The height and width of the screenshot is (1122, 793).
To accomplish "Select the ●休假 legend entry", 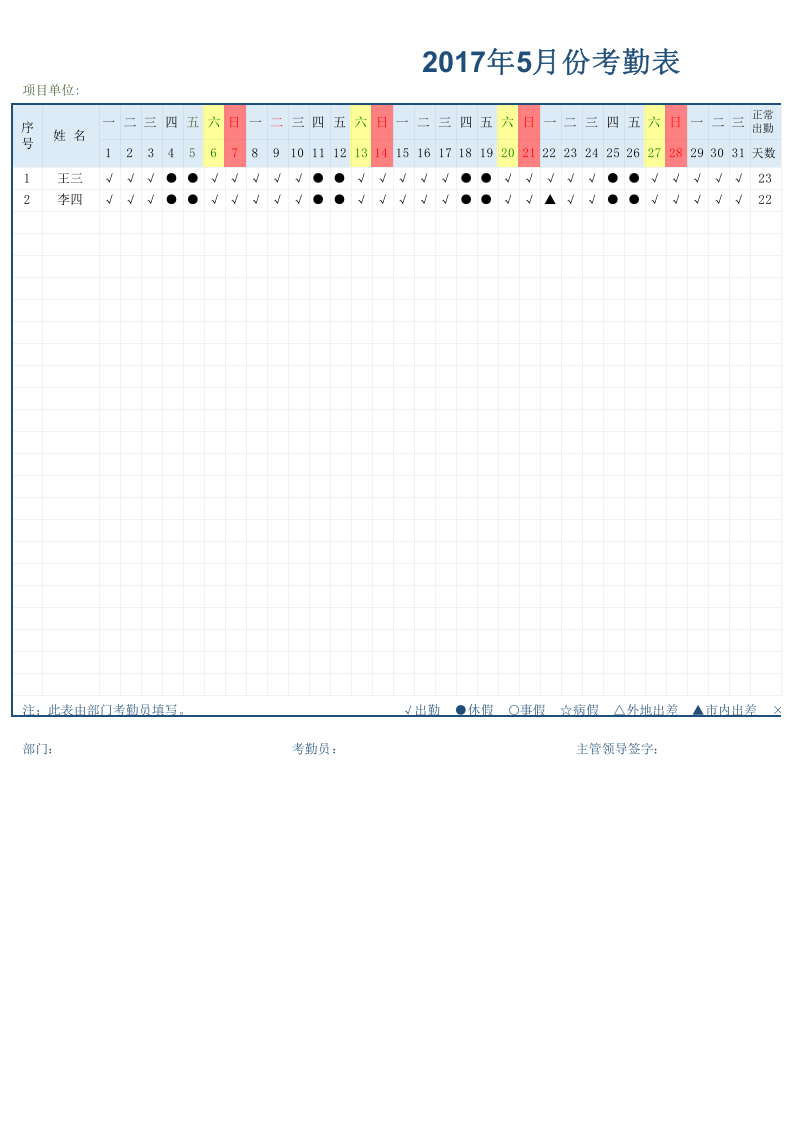I will [x=475, y=710].
